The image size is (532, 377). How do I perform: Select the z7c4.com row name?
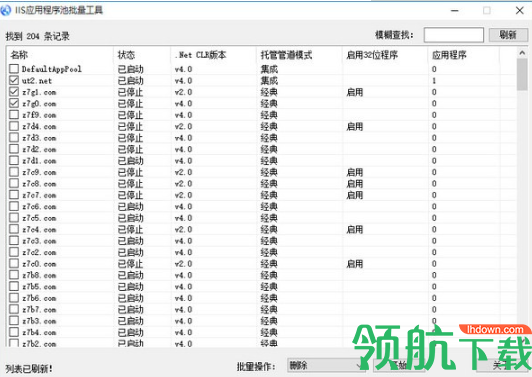(39, 229)
